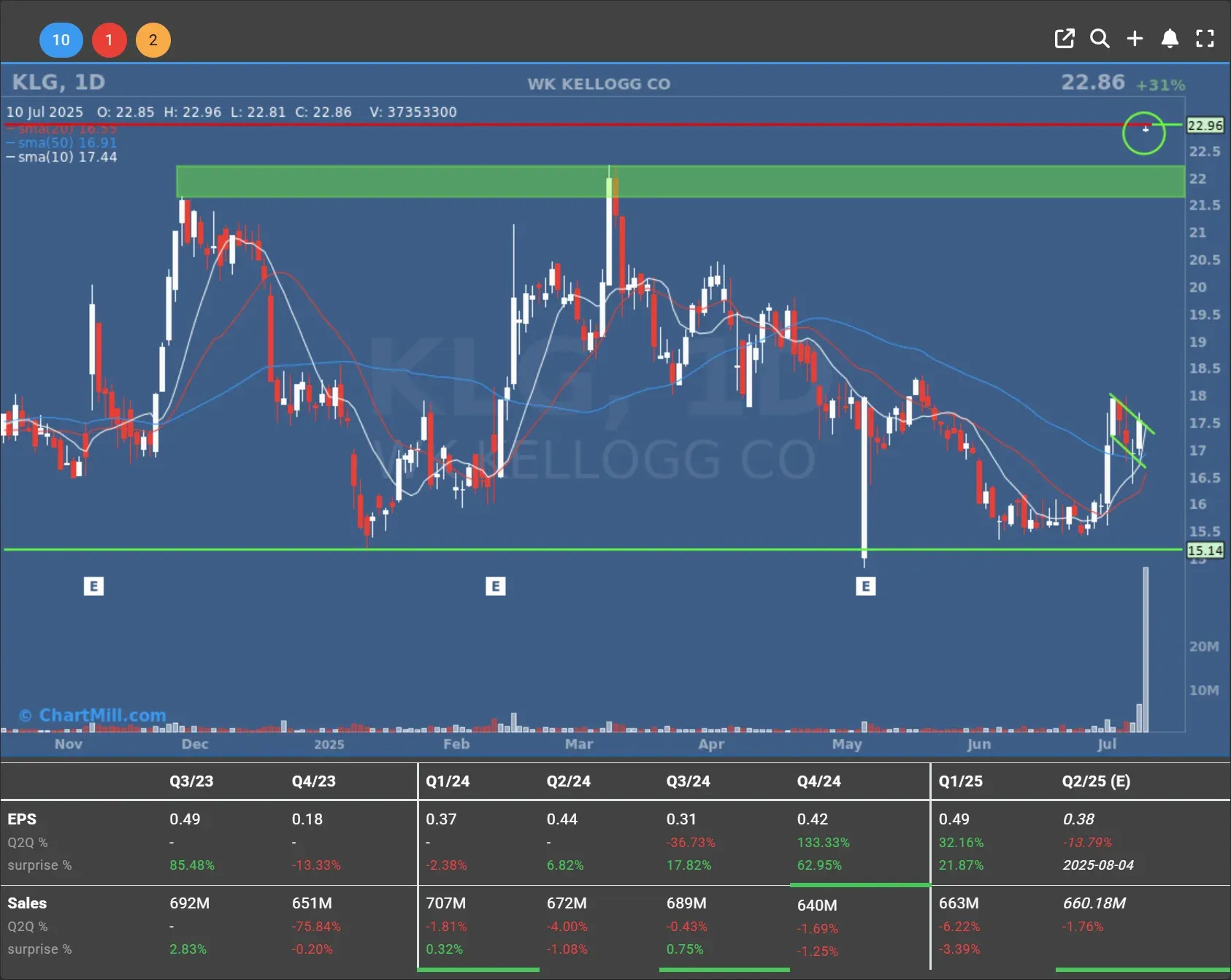Click the green resistance zone band

click(x=680, y=181)
